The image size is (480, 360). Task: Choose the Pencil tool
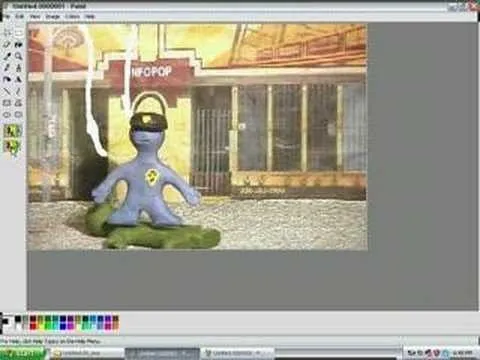tap(7, 68)
